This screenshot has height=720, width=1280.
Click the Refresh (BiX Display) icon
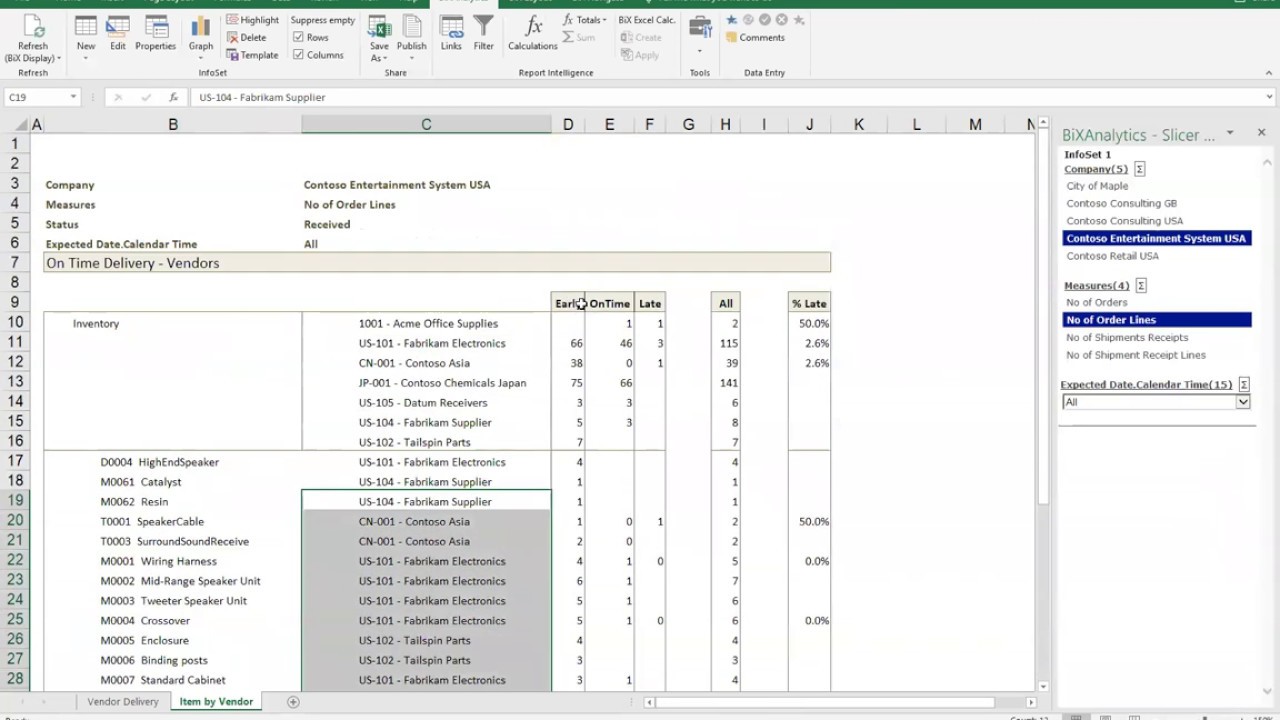coord(33,39)
